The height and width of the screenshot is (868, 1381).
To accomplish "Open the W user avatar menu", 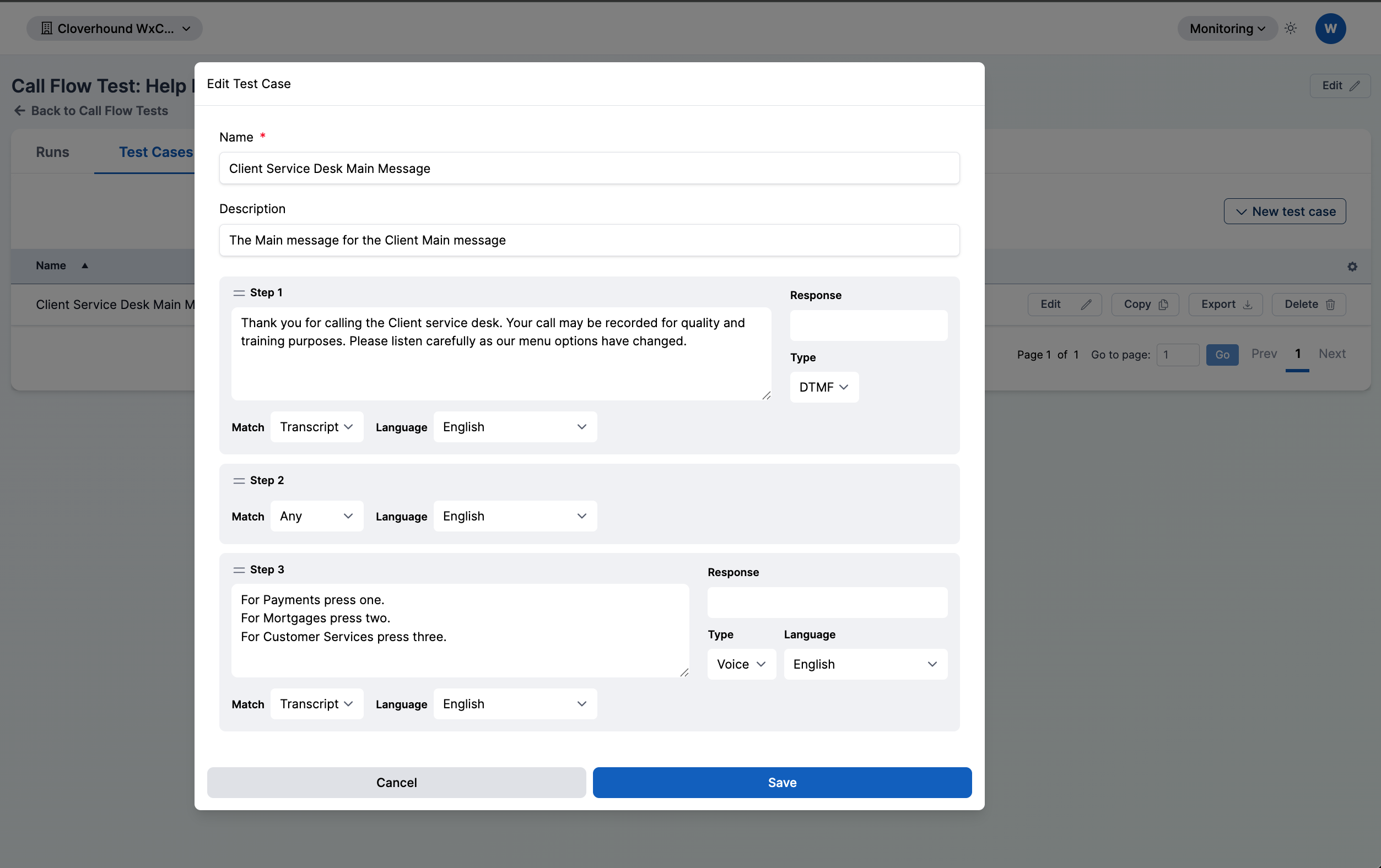I will [1330, 28].
